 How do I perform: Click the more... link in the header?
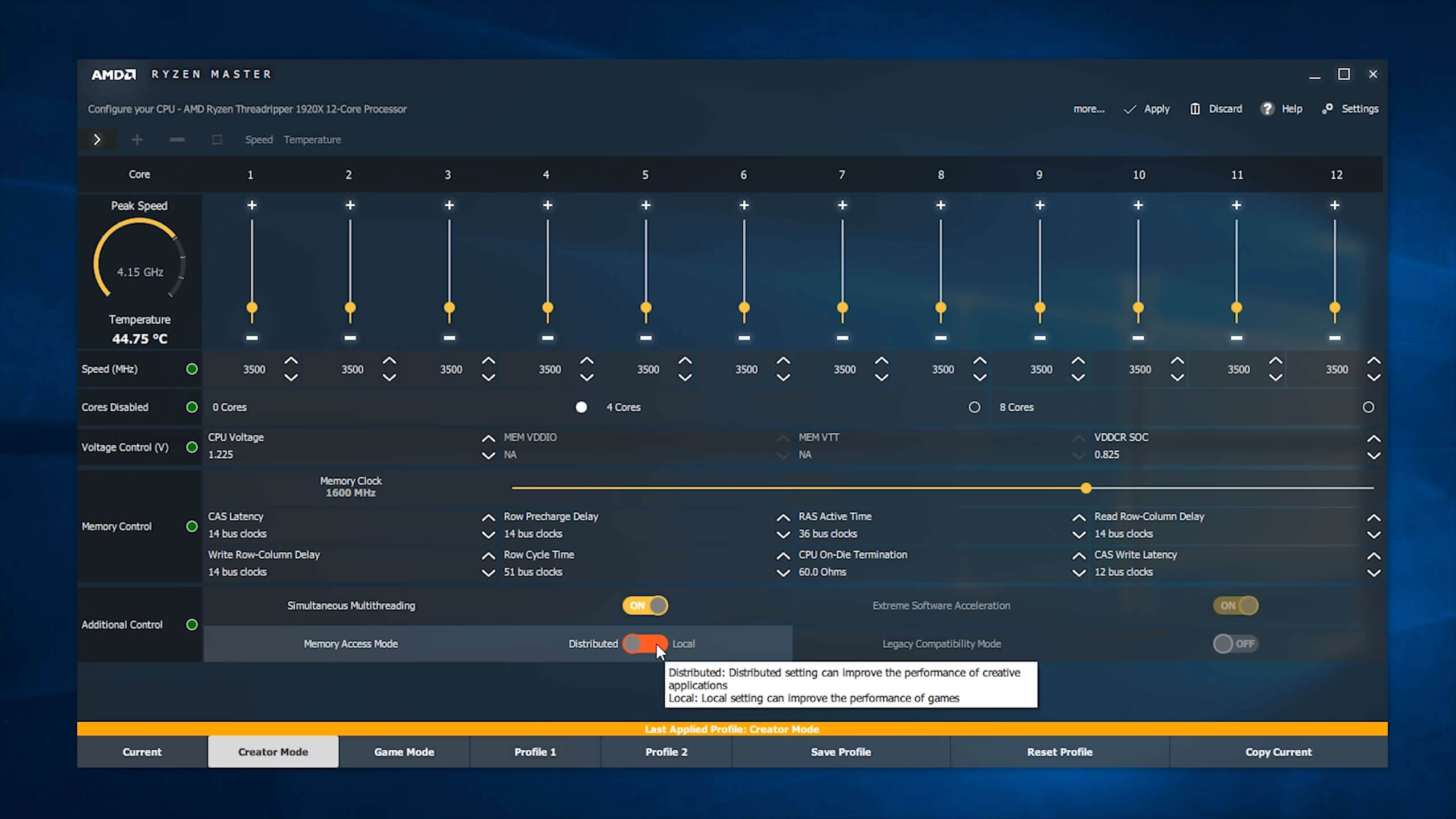[x=1089, y=109]
